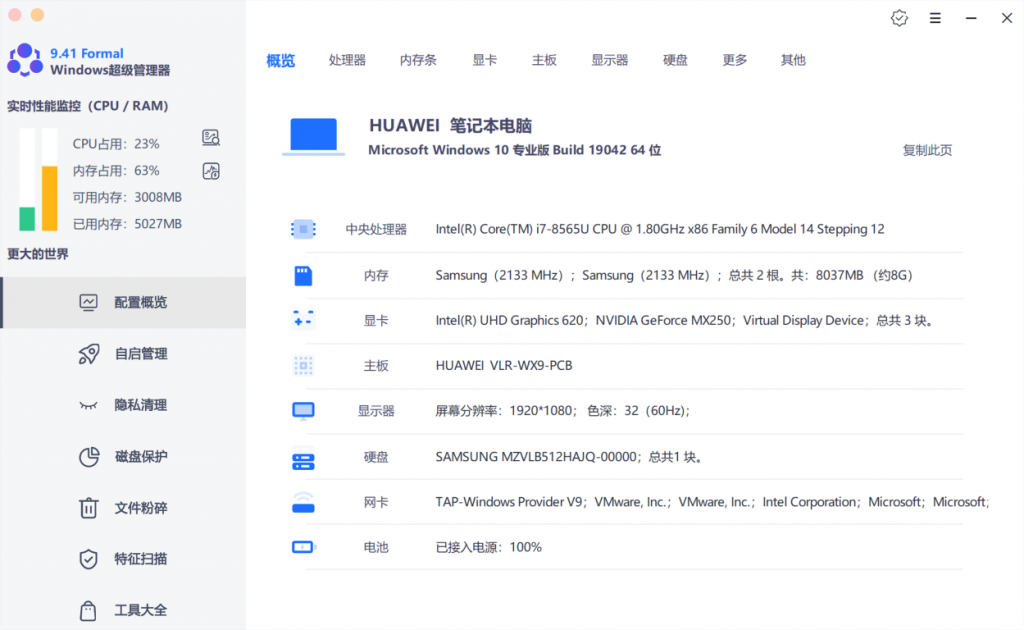Screen dimensions: 1024x630
Task: Click the closed-eye icon for 隐私清理
Action: tap(88, 405)
